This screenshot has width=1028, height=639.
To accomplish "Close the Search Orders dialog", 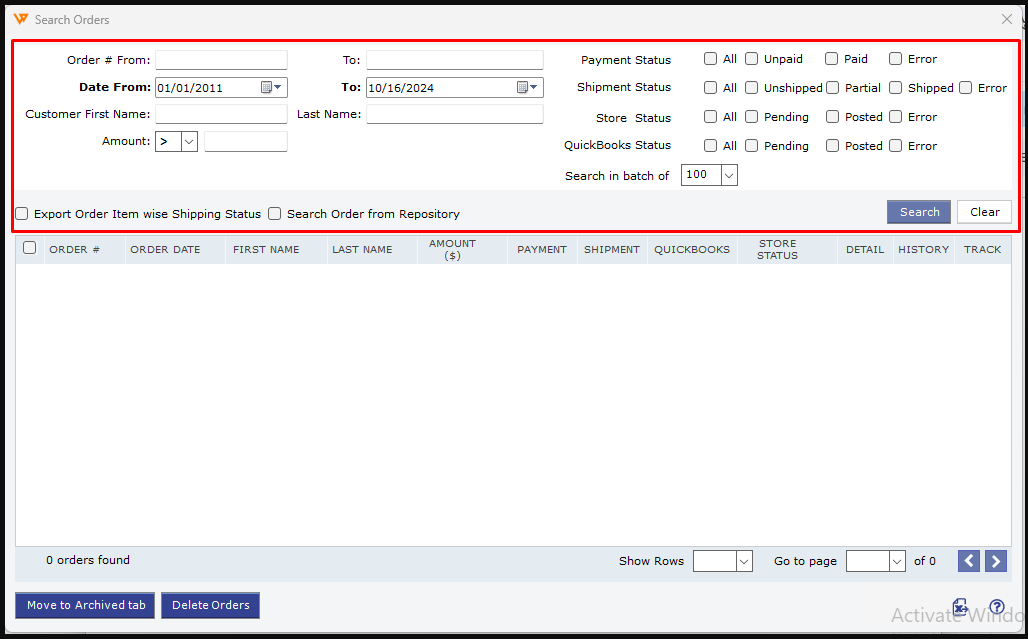I will tap(1007, 19).
